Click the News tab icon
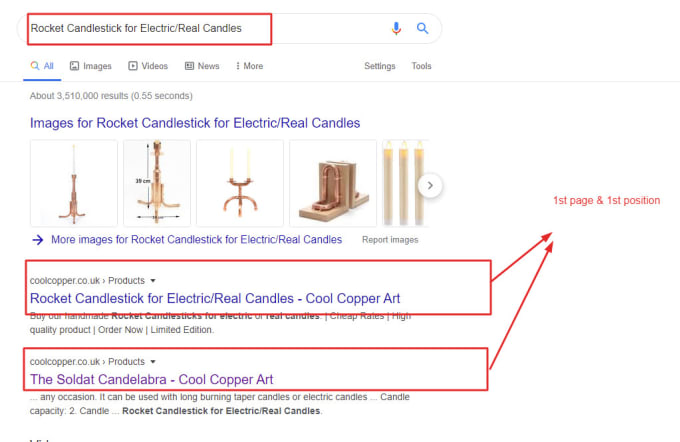The image size is (680, 442). tap(190, 66)
